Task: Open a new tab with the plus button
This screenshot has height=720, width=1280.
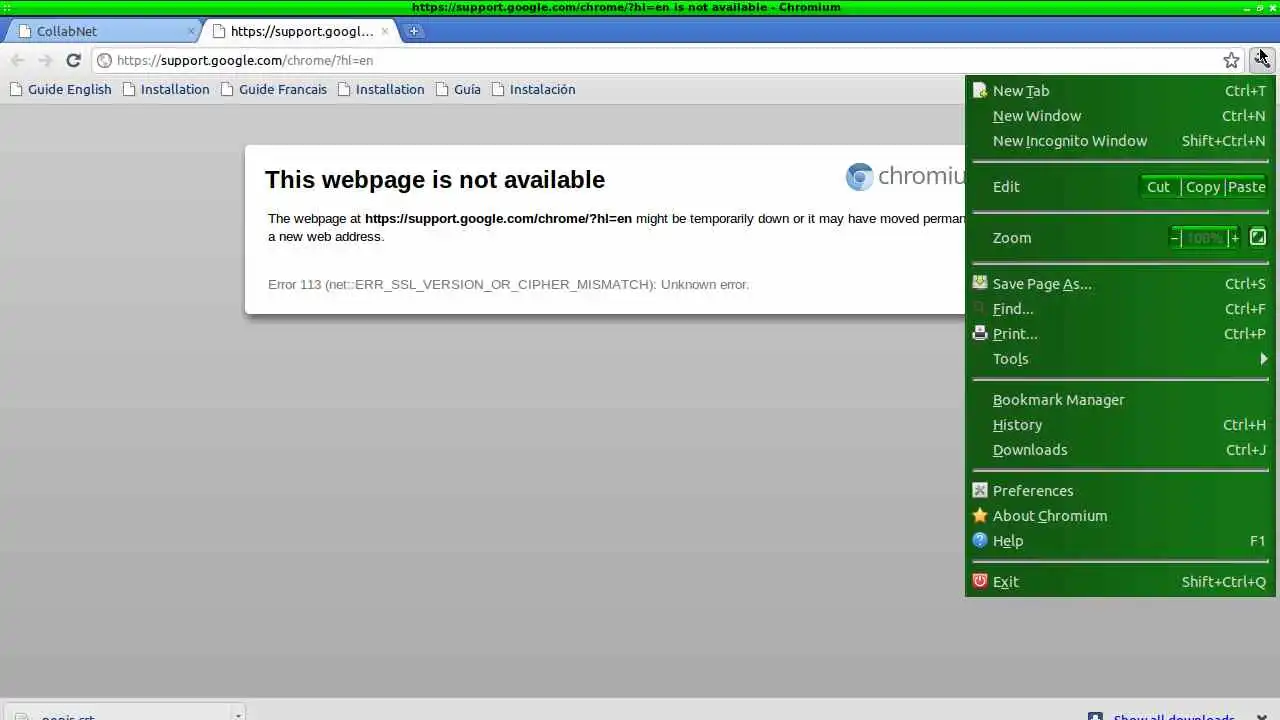Action: [413, 31]
